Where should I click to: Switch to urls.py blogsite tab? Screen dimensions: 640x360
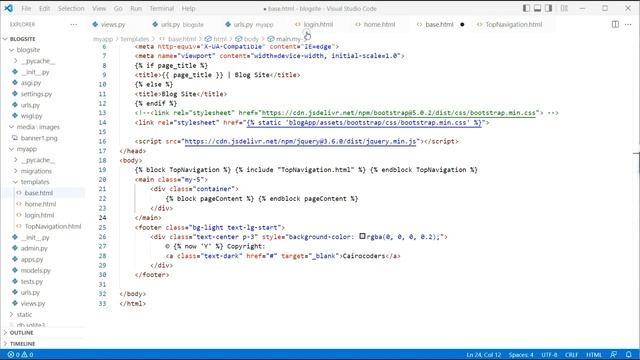pyautogui.click(x=178, y=24)
